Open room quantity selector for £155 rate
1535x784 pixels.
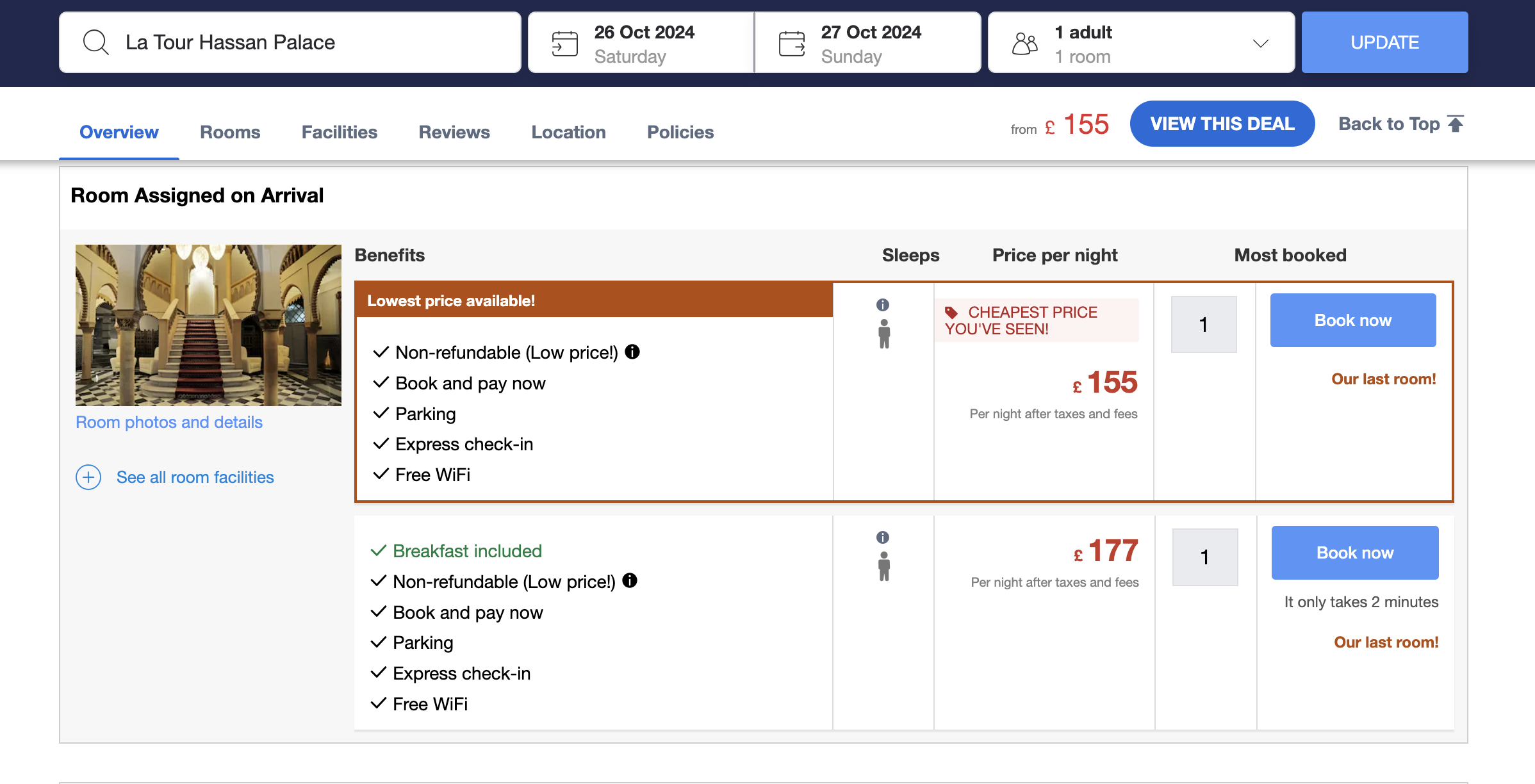point(1203,324)
